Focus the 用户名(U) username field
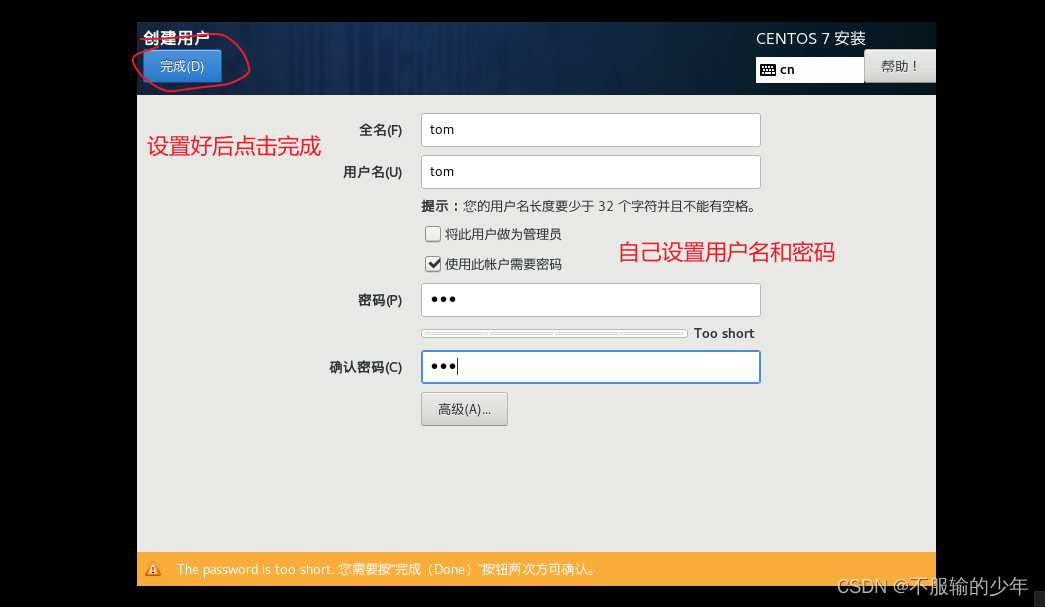This screenshot has width=1045, height=607. tap(590, 172)
